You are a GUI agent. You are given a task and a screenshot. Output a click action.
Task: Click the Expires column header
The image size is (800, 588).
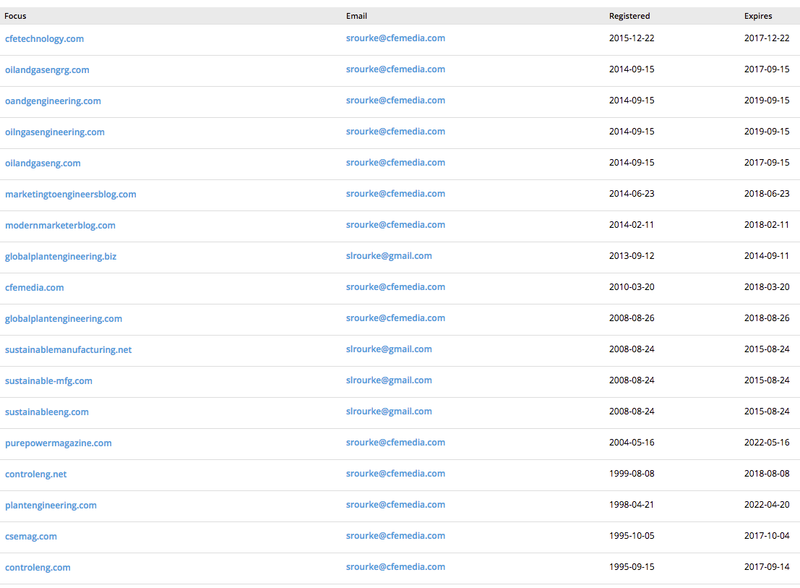click(x=758, y=16)
